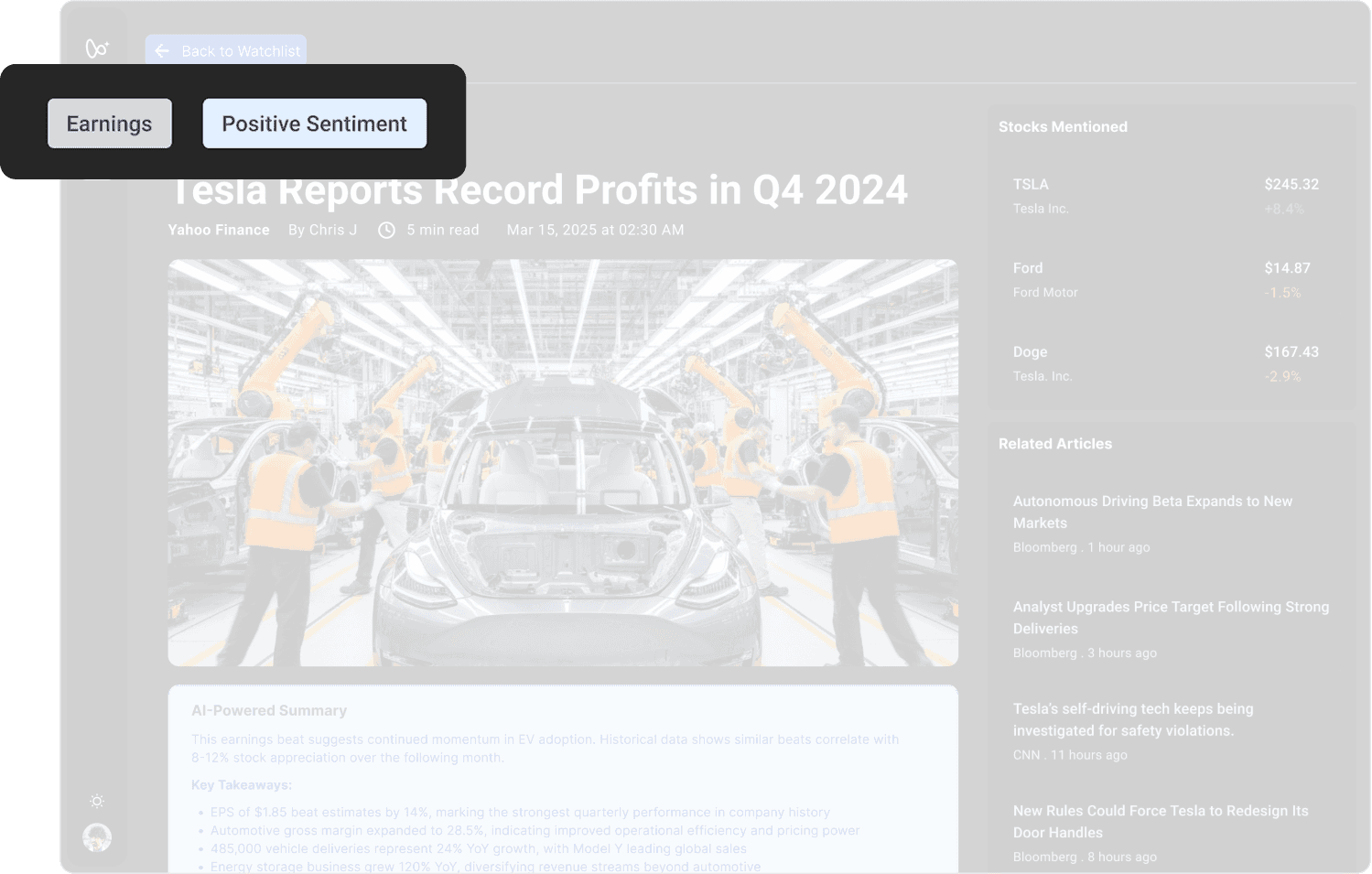Click author name By Chris J

click(323, 231)
